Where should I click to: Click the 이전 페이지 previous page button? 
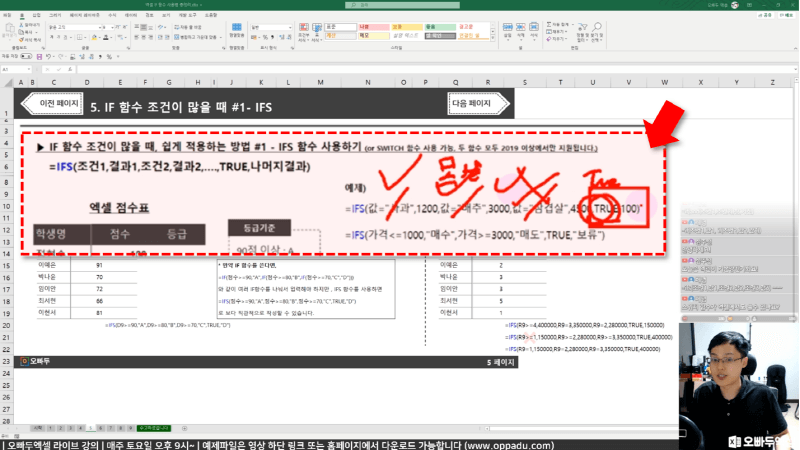coord(53,104)
